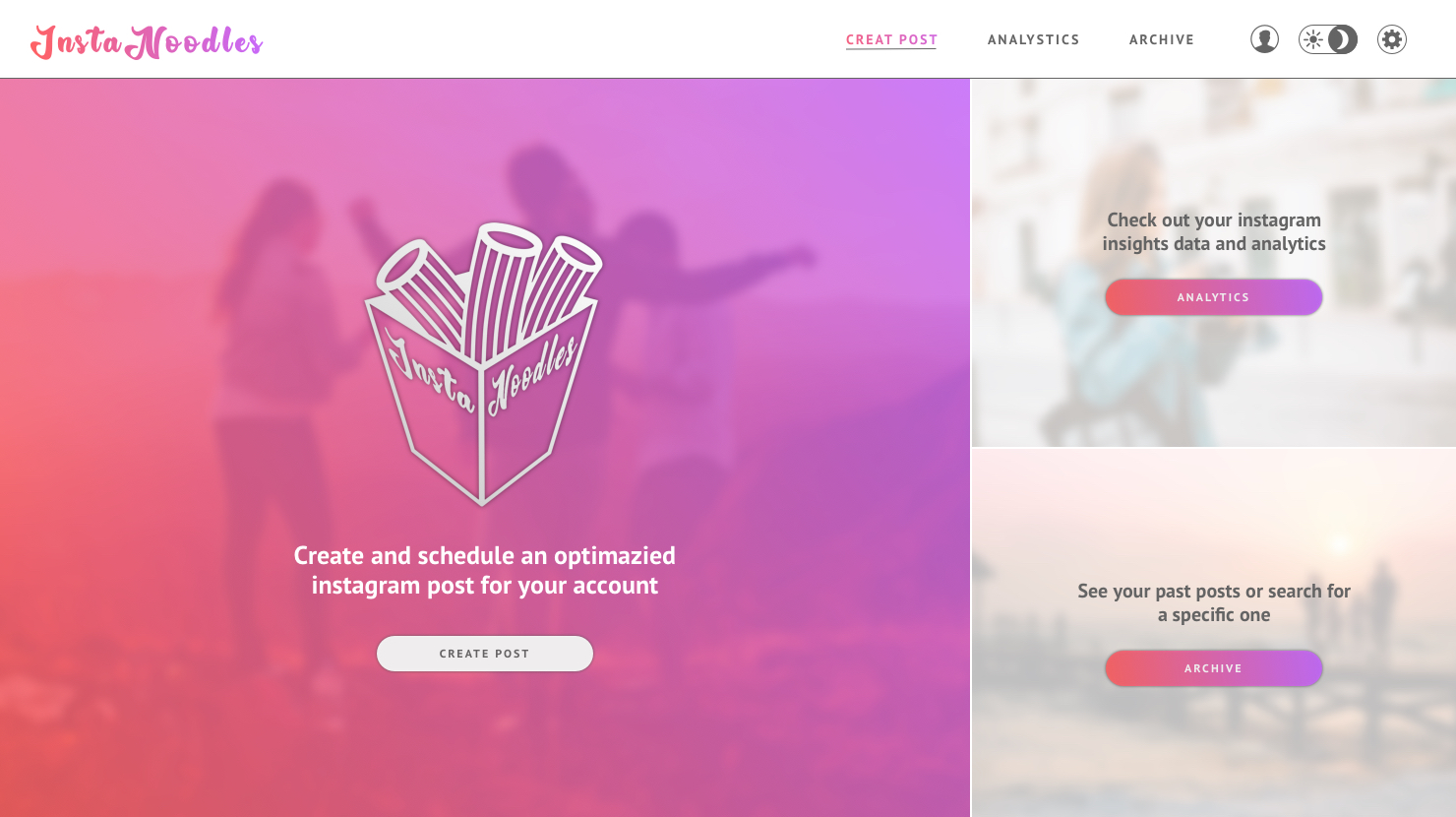Viewport: 1456px width, 817px height.
Task: Click the InstaNoodles header logo
Action: pyautogui.click(x=147, y=41)
